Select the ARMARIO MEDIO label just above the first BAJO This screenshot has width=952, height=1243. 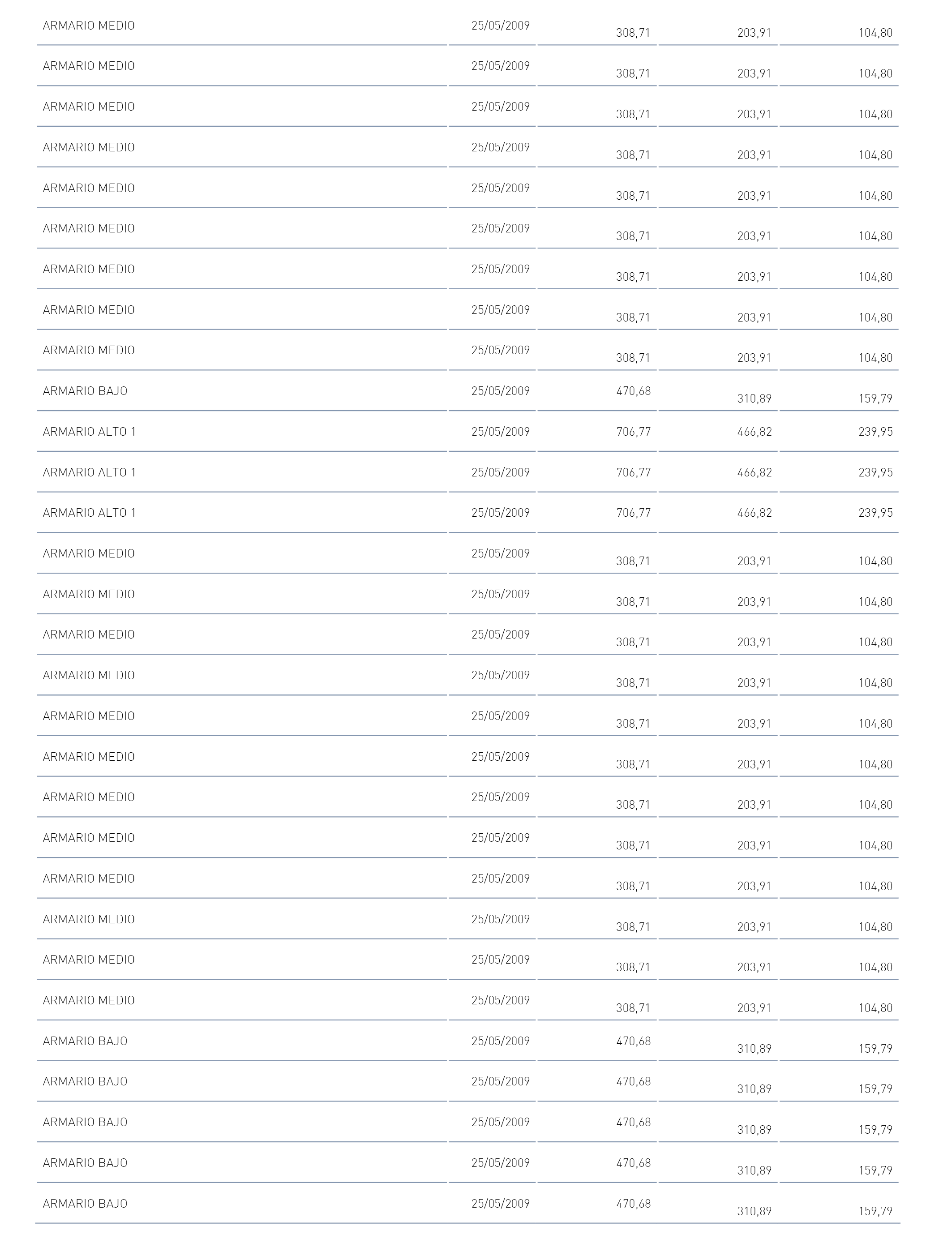pyautogui.click(x=88, y=350)
